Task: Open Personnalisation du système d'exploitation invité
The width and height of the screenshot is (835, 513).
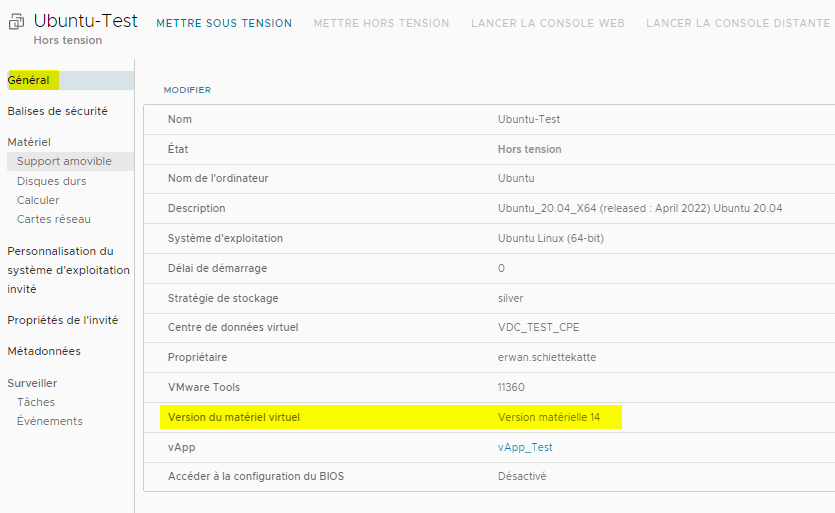Action: 69,270
